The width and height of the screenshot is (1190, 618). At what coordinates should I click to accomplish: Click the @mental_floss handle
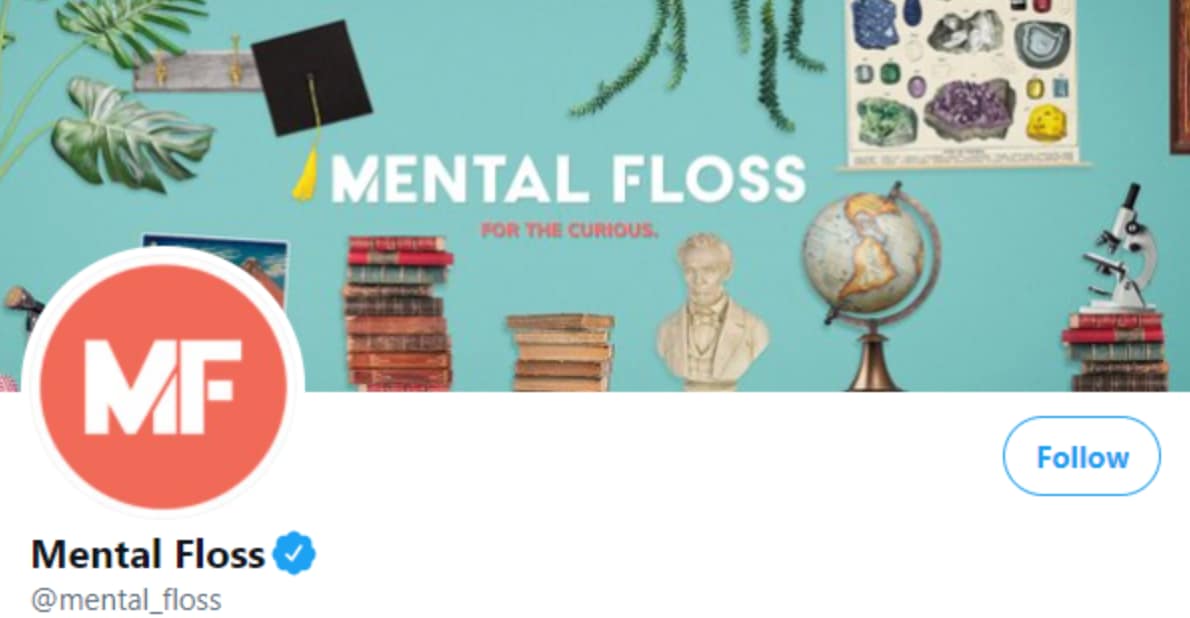(x=126, y=600)
